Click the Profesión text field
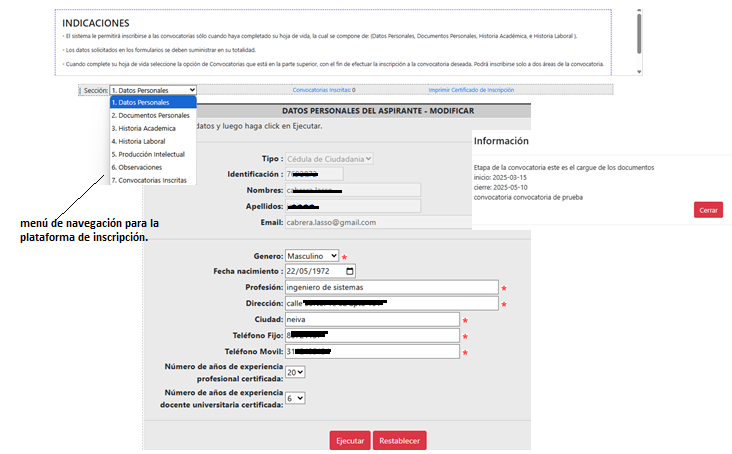The image size is (732, 454). pos(390,287)
